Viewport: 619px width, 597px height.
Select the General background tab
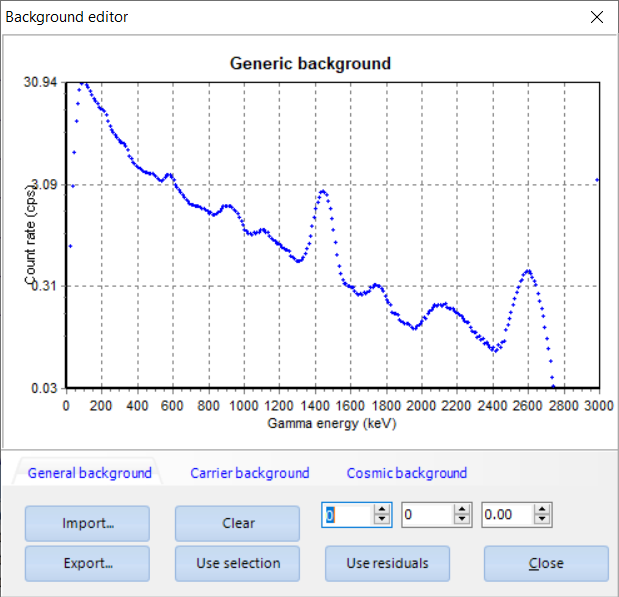point(89,473)
